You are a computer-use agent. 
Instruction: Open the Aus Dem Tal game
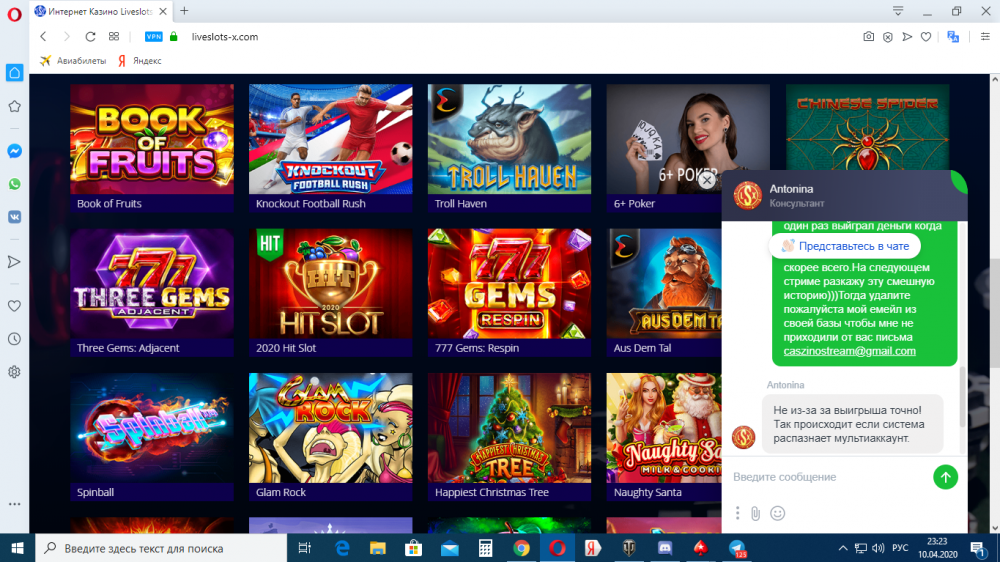coord(664,292)
